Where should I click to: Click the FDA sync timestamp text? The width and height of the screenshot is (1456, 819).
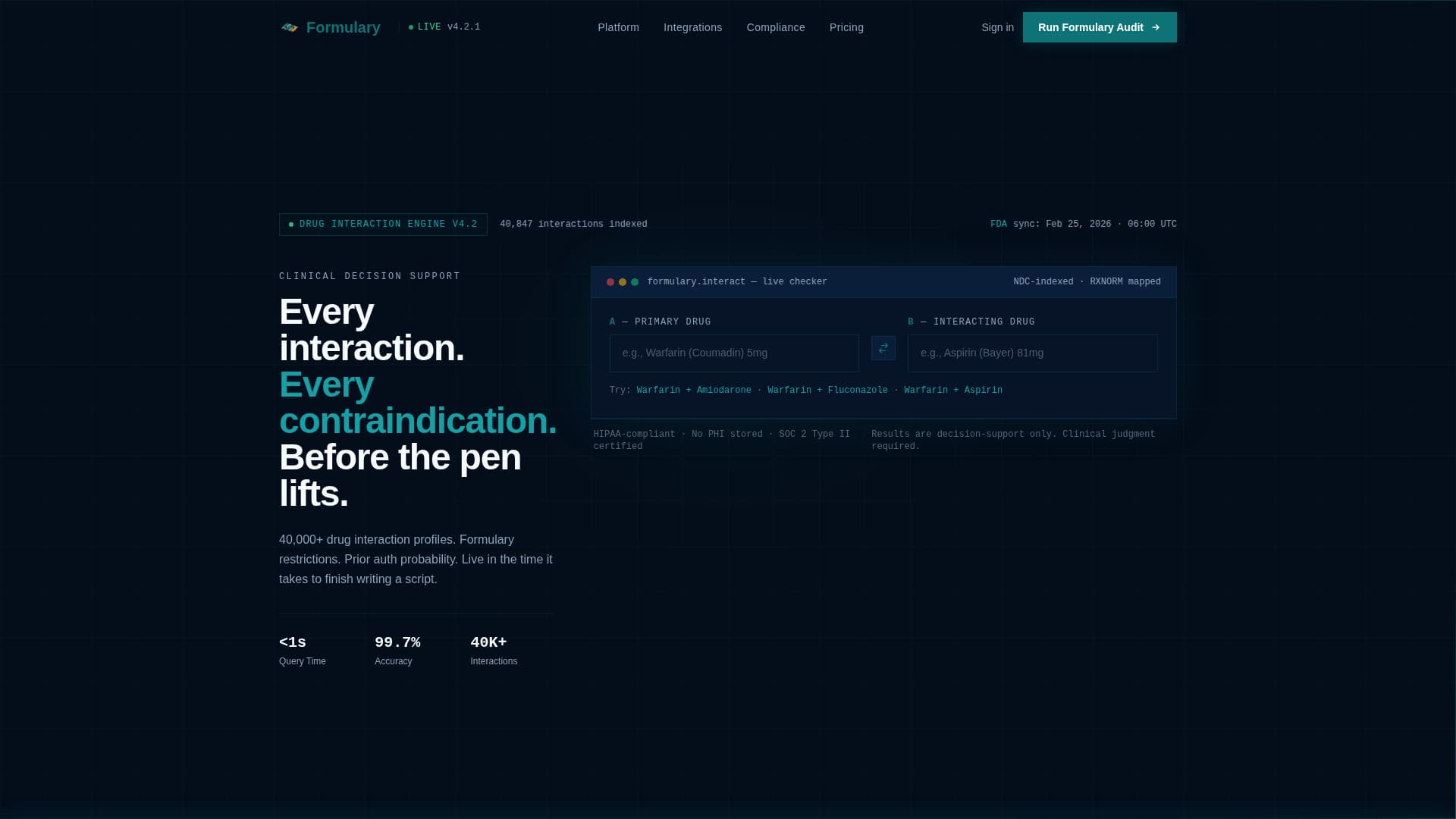point(1084,224)
